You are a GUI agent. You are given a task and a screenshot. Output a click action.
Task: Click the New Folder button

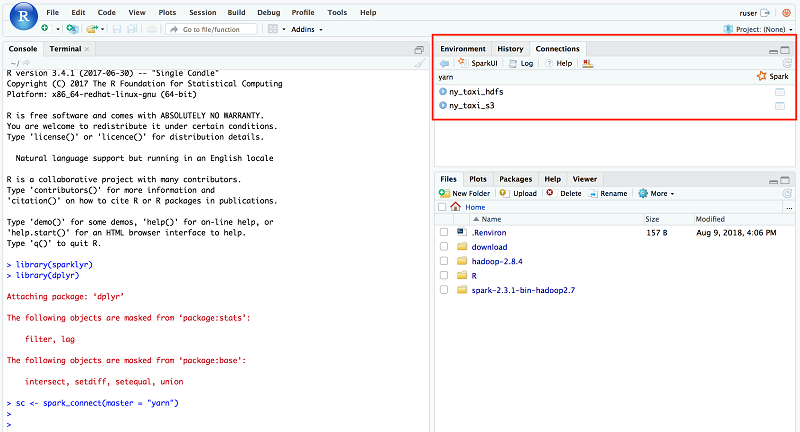click(464, 193)
